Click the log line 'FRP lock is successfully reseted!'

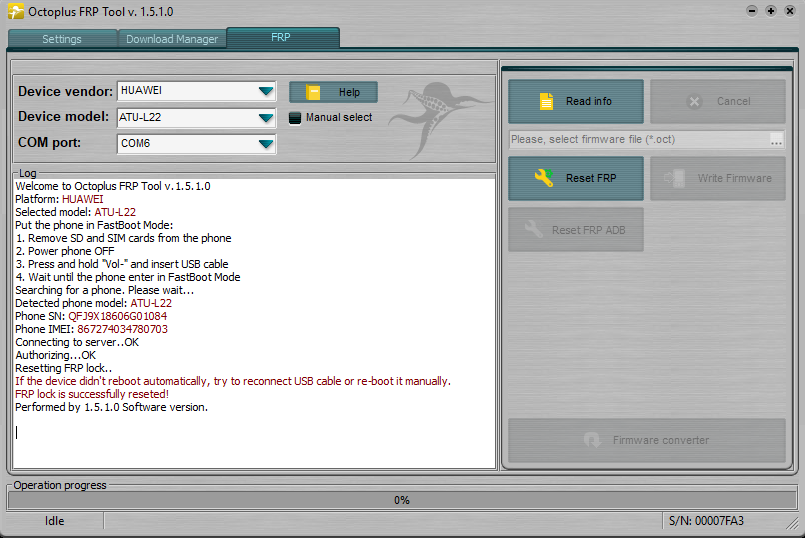tap(92, 394)
